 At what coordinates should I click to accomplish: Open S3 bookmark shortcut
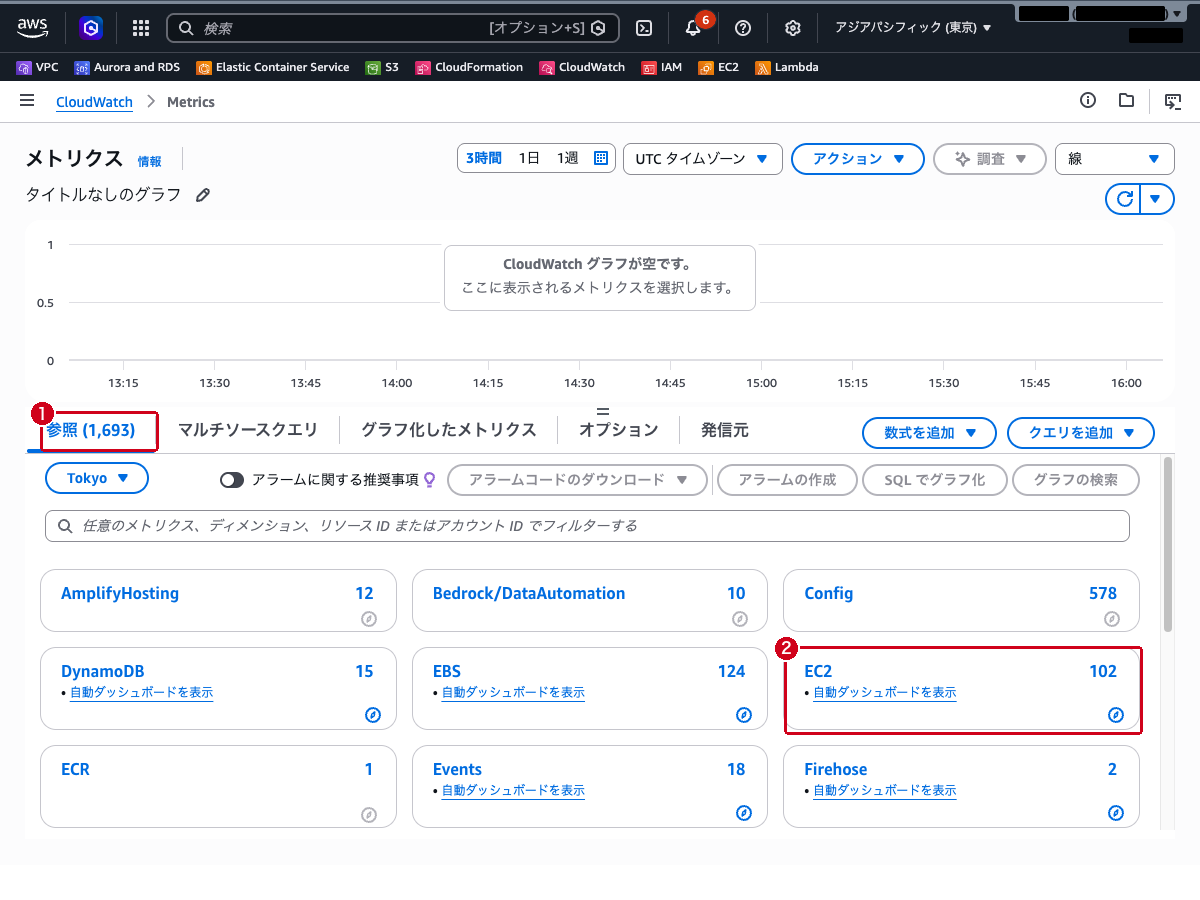(x=382, y=68)
